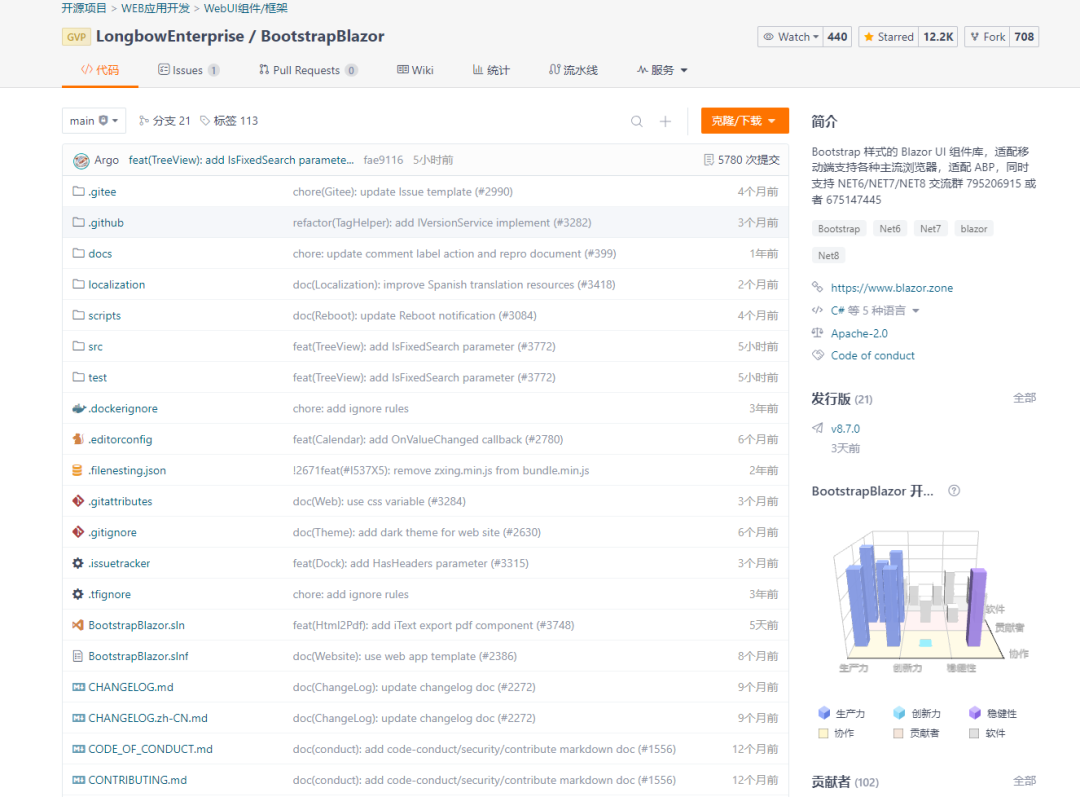1080x797 pixels.
Task: Switch to the Pull Requests tab
Action: click(x=307, y=70)
